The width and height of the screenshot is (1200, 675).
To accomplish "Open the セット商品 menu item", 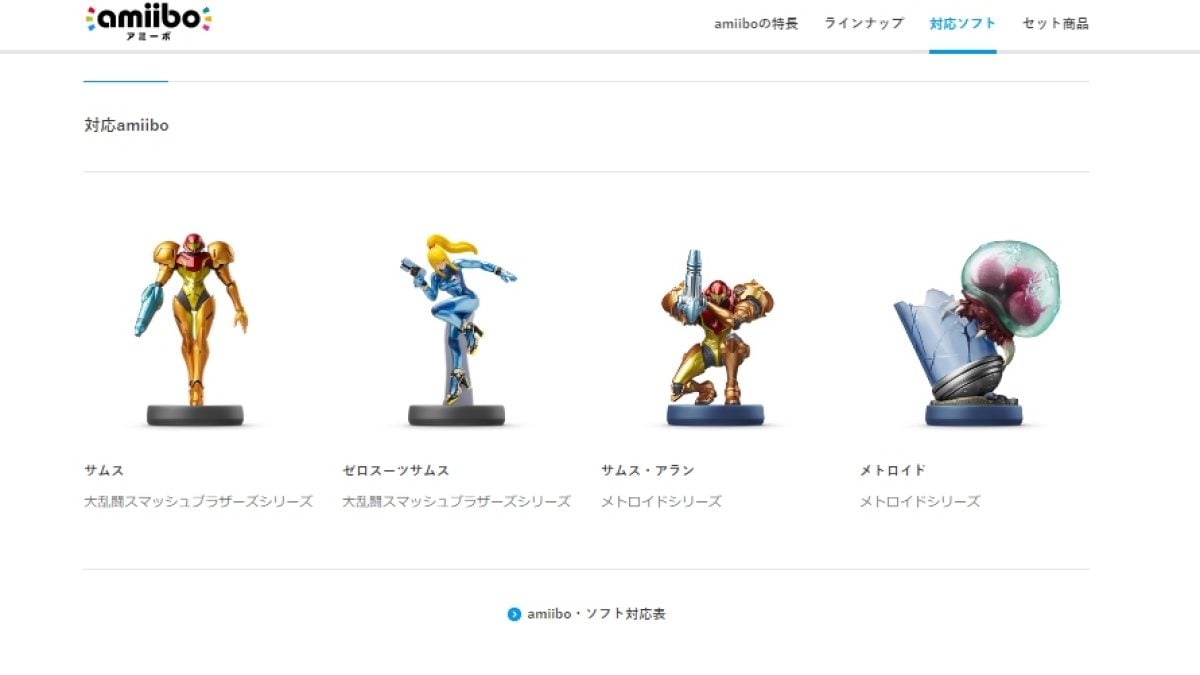I will pos(1055,23).
